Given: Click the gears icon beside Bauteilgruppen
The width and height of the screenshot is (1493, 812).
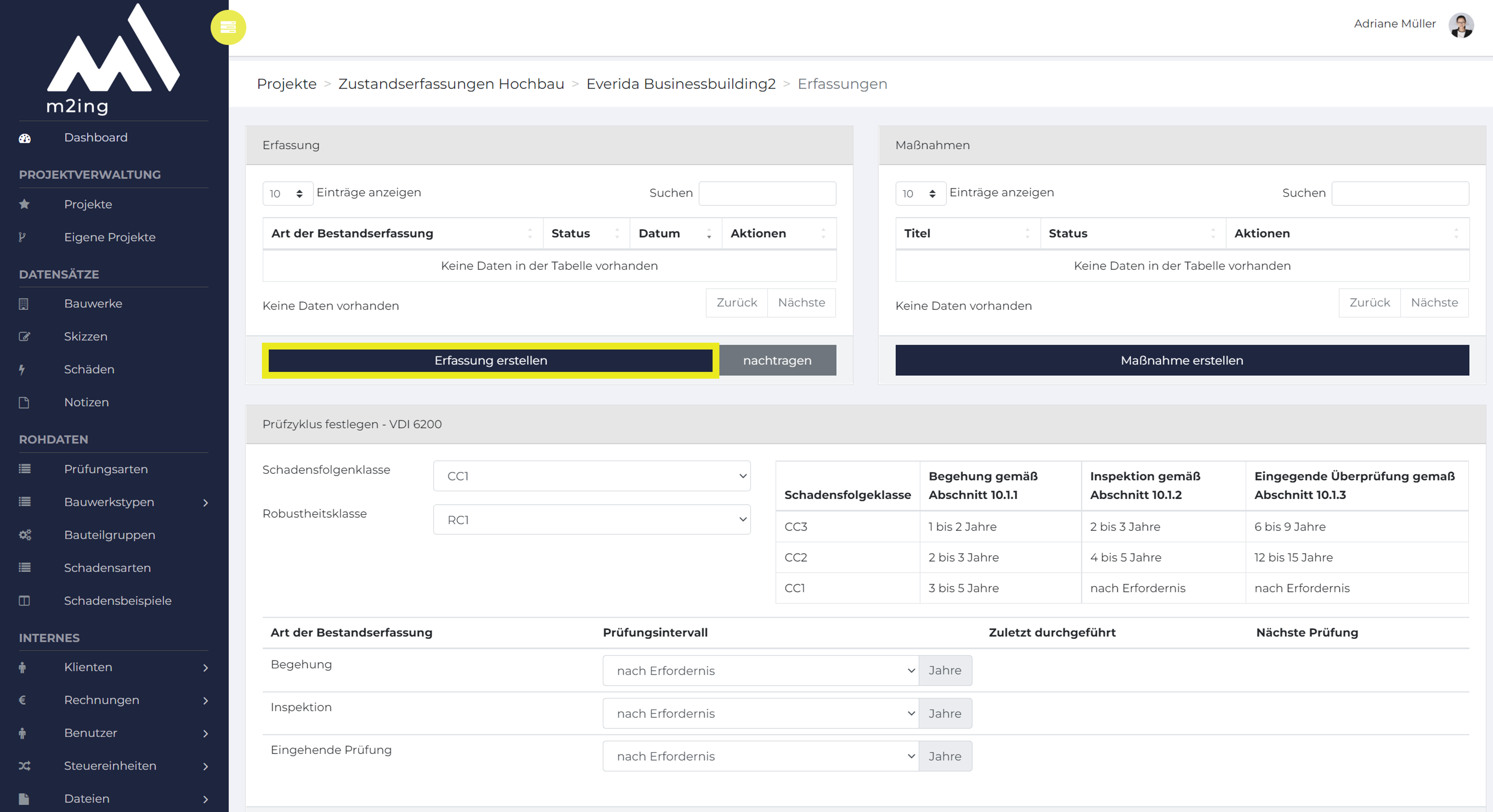Looking at the screenshot, I should pos(25,535).
